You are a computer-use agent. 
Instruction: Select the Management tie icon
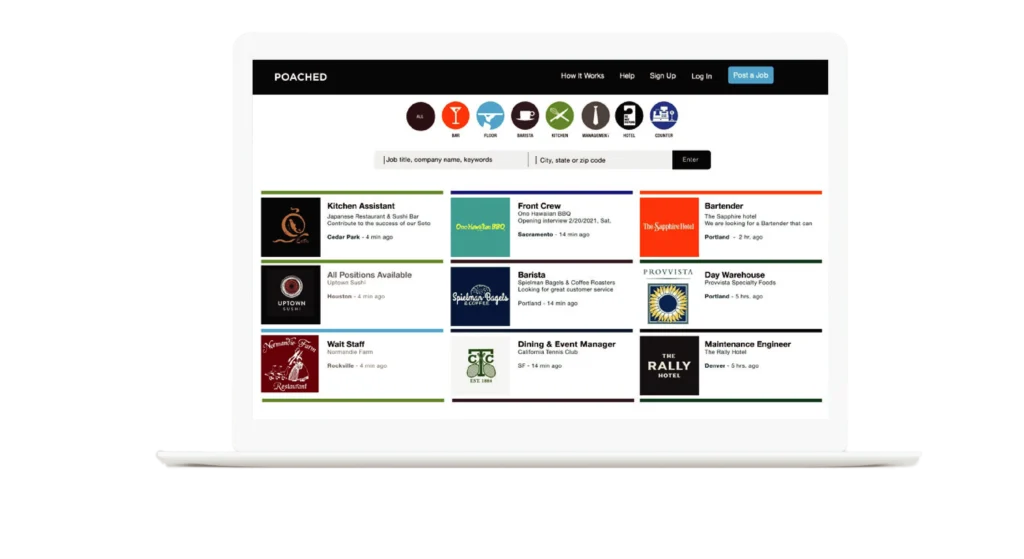coord(595,116)
